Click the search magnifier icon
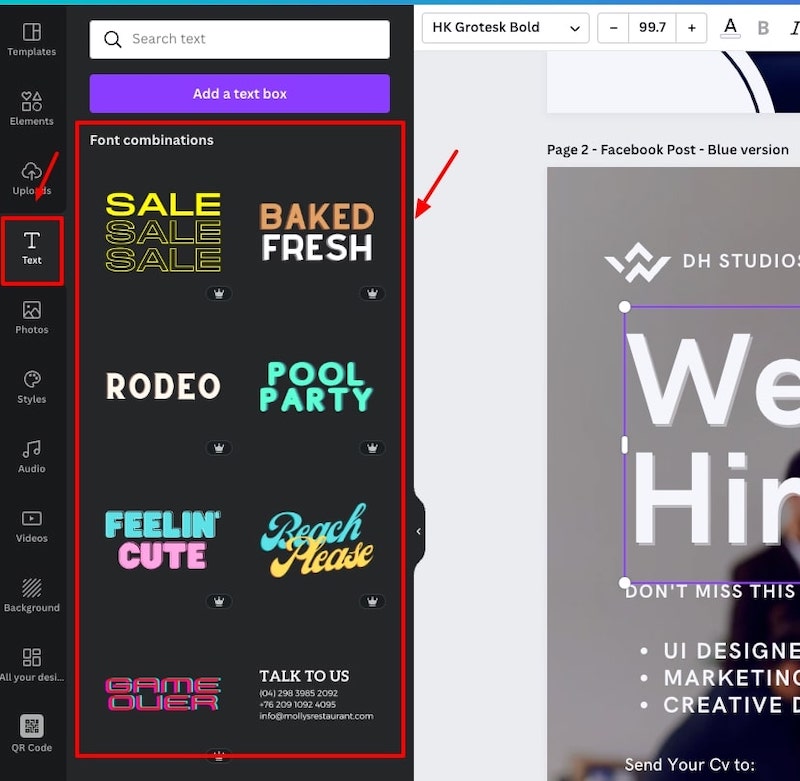 pos(112,39)
